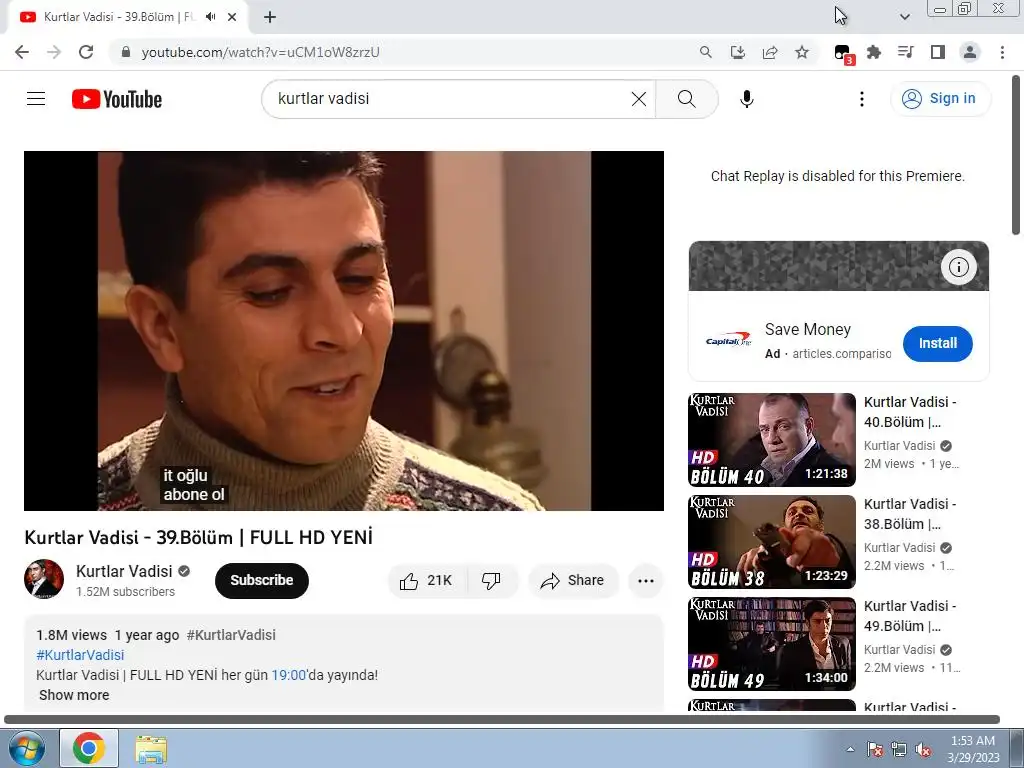Open Kurtlar Vadisi - 40.Bölüm title

(910, 412)
